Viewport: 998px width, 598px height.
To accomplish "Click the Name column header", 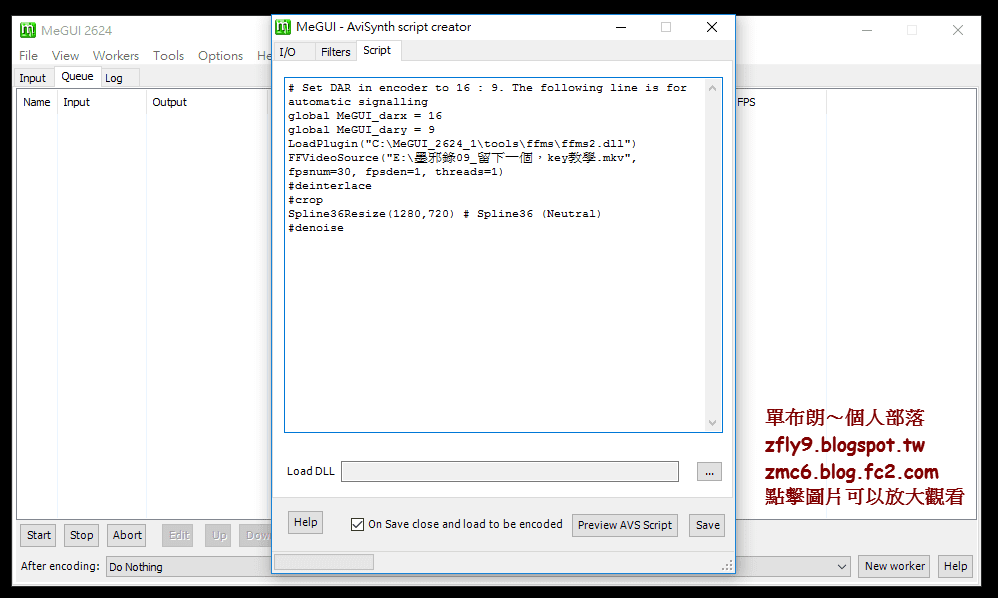I will (x=37, y=102).
